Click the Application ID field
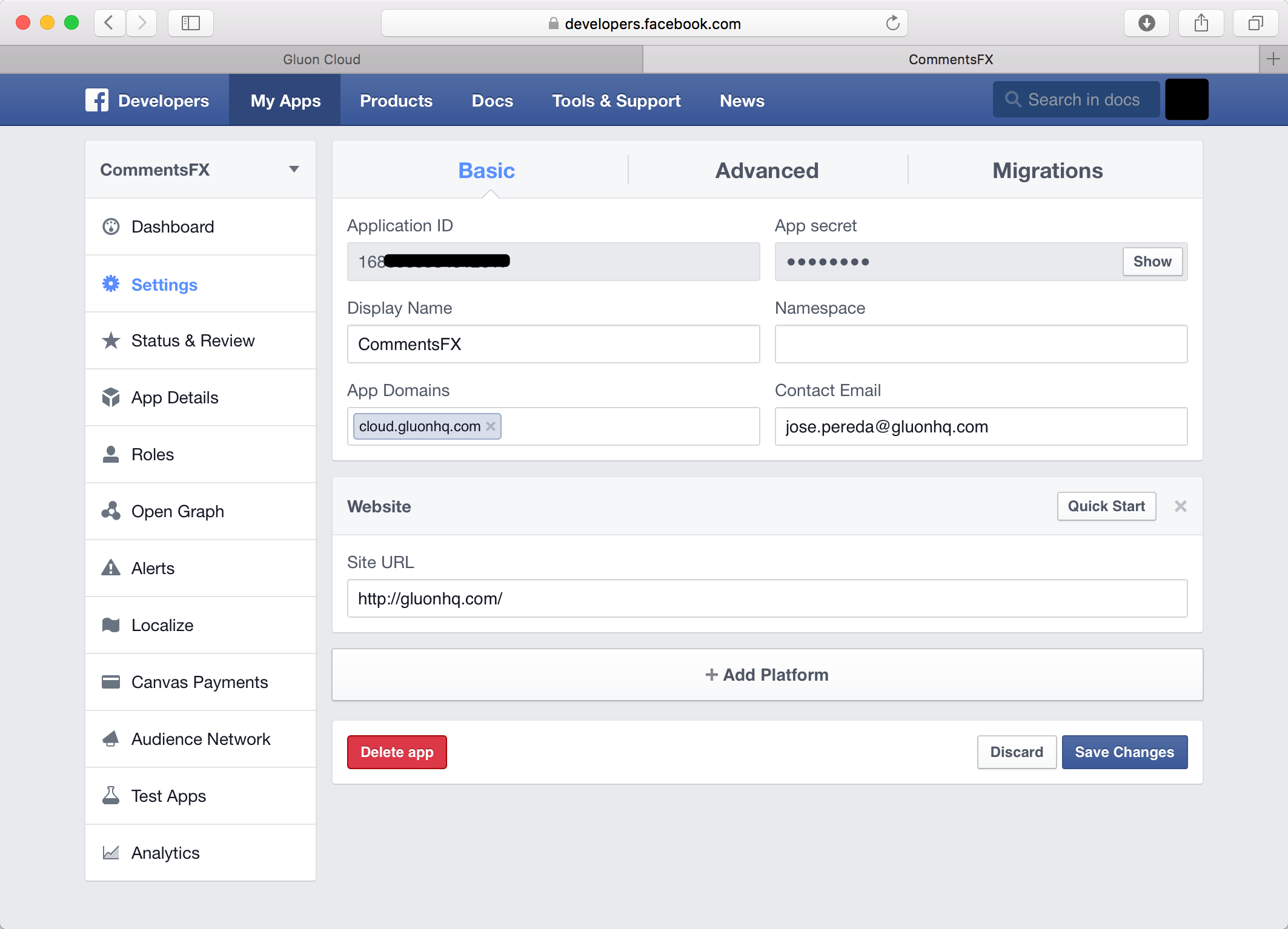Screen dimensions: 1288x929 (x=553, y=262)
